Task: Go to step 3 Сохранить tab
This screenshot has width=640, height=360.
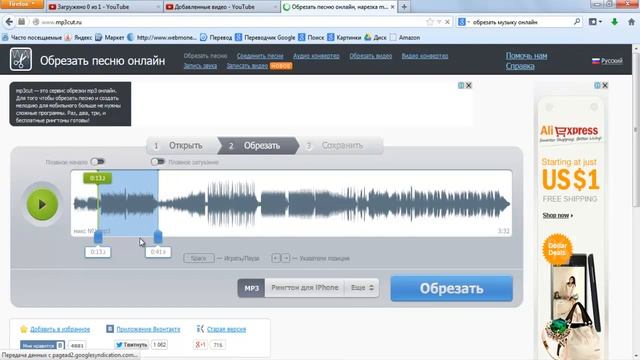Action: point(341,146)
